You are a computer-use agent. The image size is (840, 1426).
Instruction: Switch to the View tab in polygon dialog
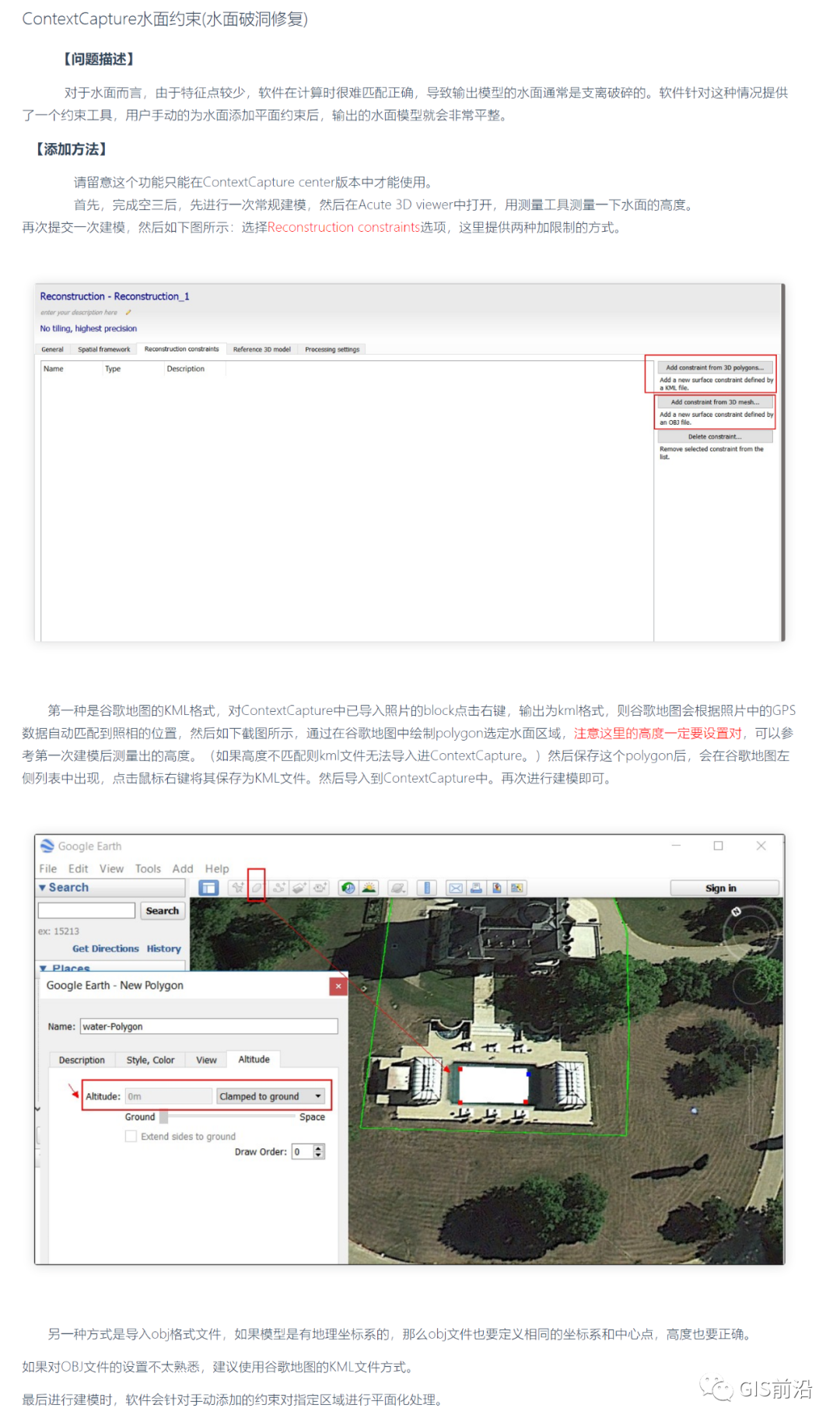coord(206,1060)
